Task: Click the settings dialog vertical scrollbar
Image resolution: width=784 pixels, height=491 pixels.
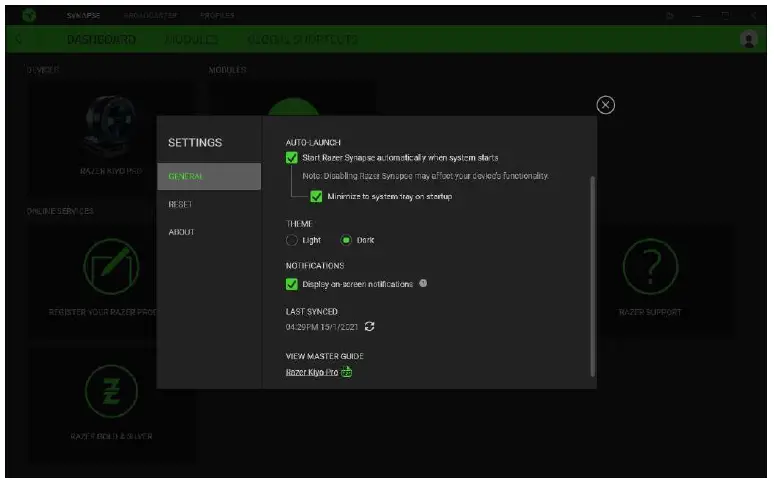Action: 593,276
